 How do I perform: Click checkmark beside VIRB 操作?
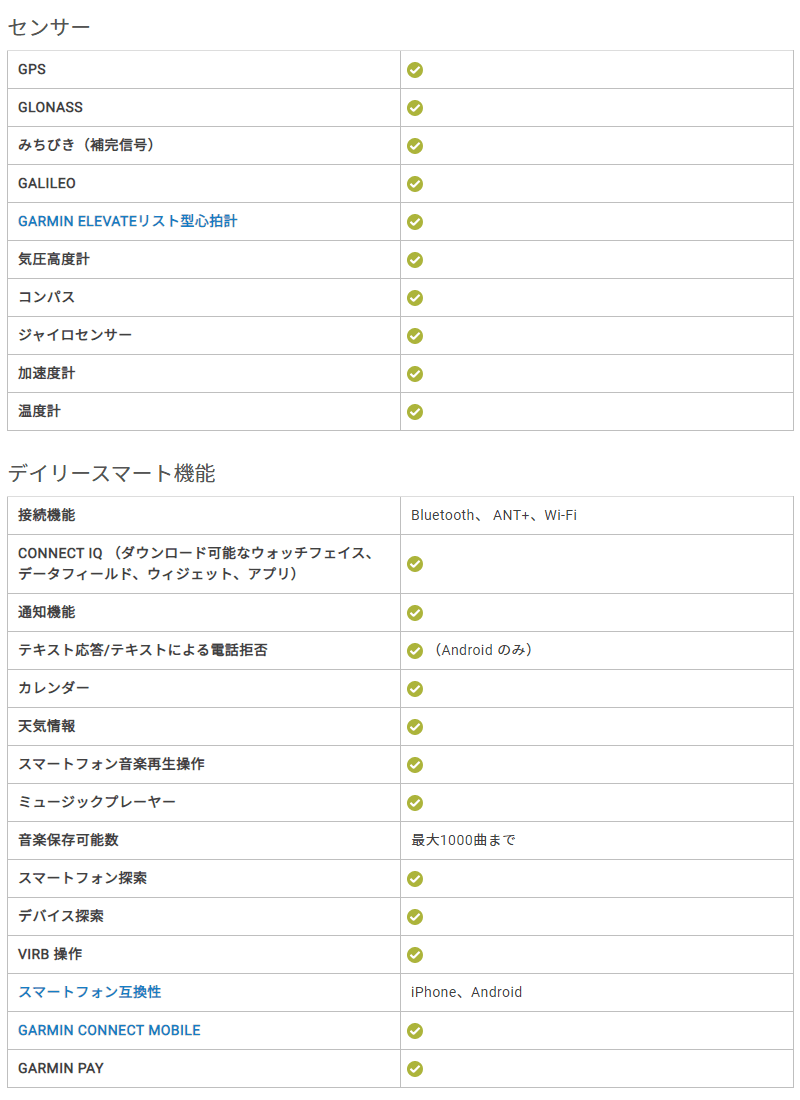click(x=415, y=955)
